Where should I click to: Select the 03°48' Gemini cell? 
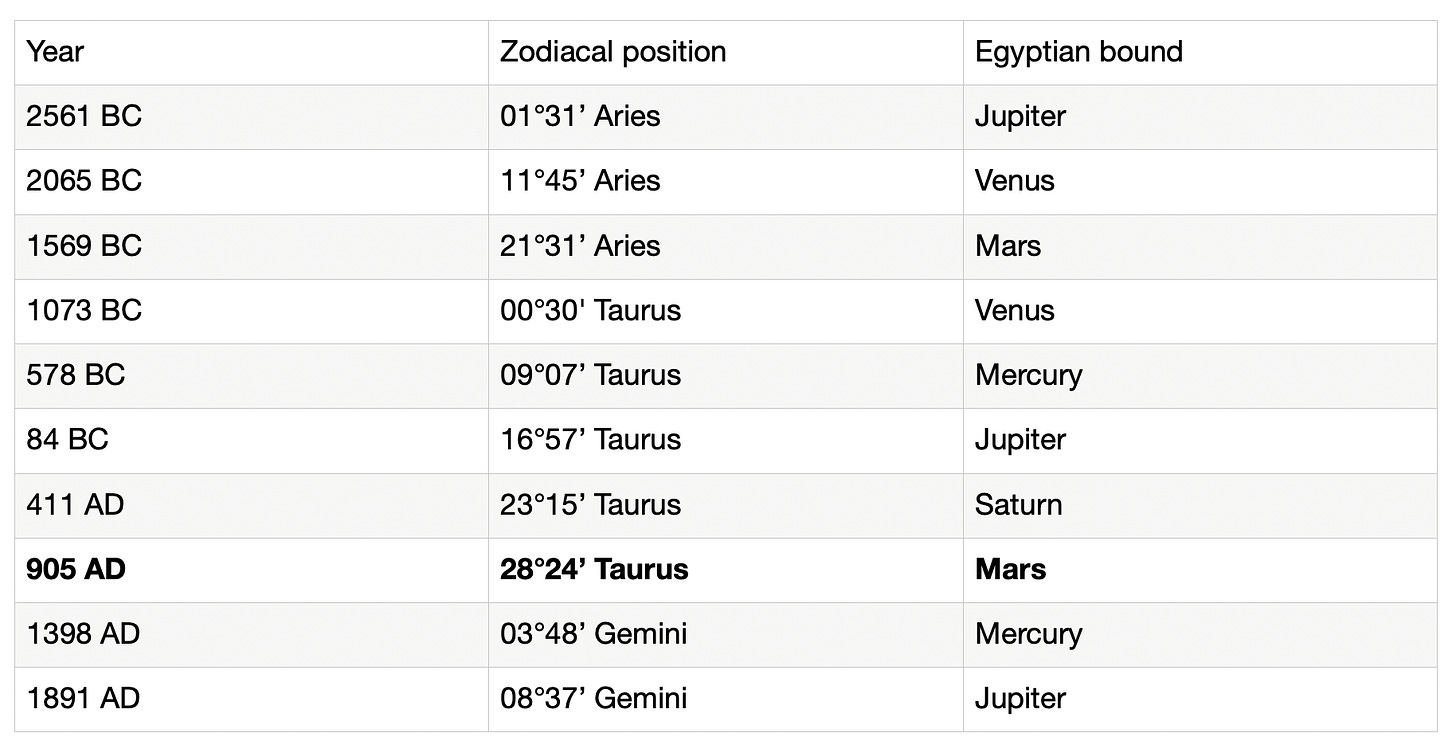point(726,635)
